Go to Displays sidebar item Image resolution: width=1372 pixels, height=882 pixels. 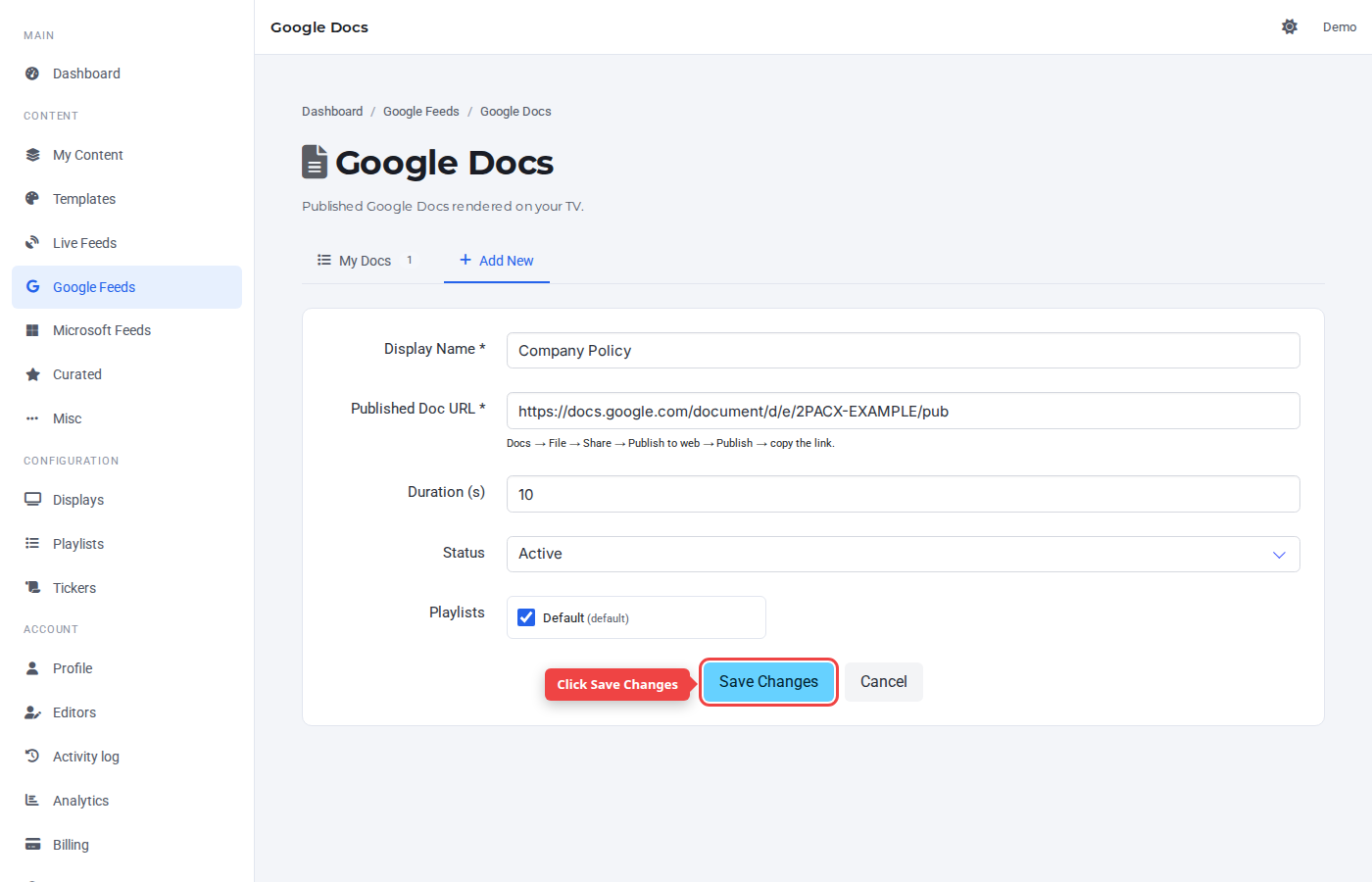127,500
